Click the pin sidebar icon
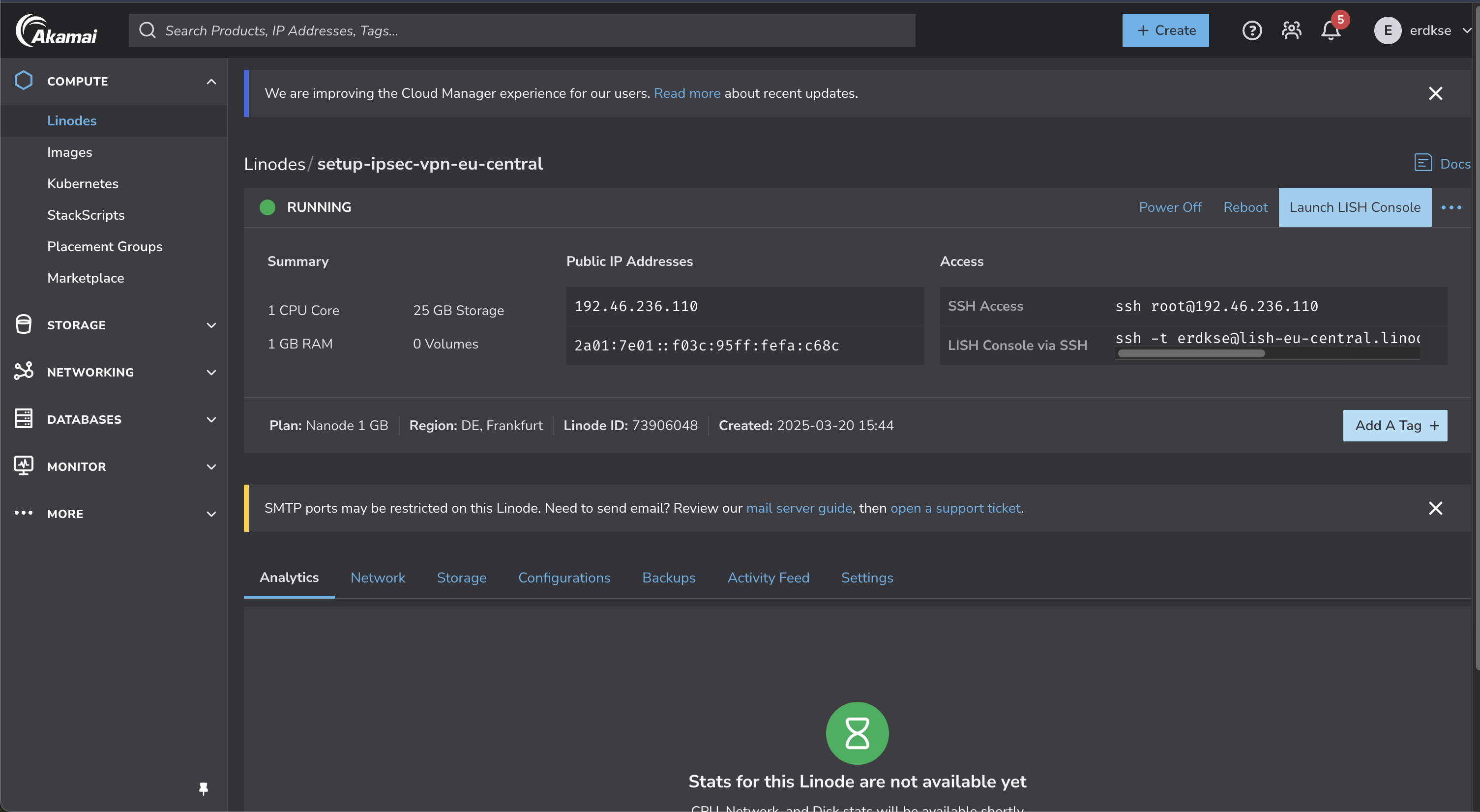The height and width of the screenshot is (812, 1480). click(204, 788)
